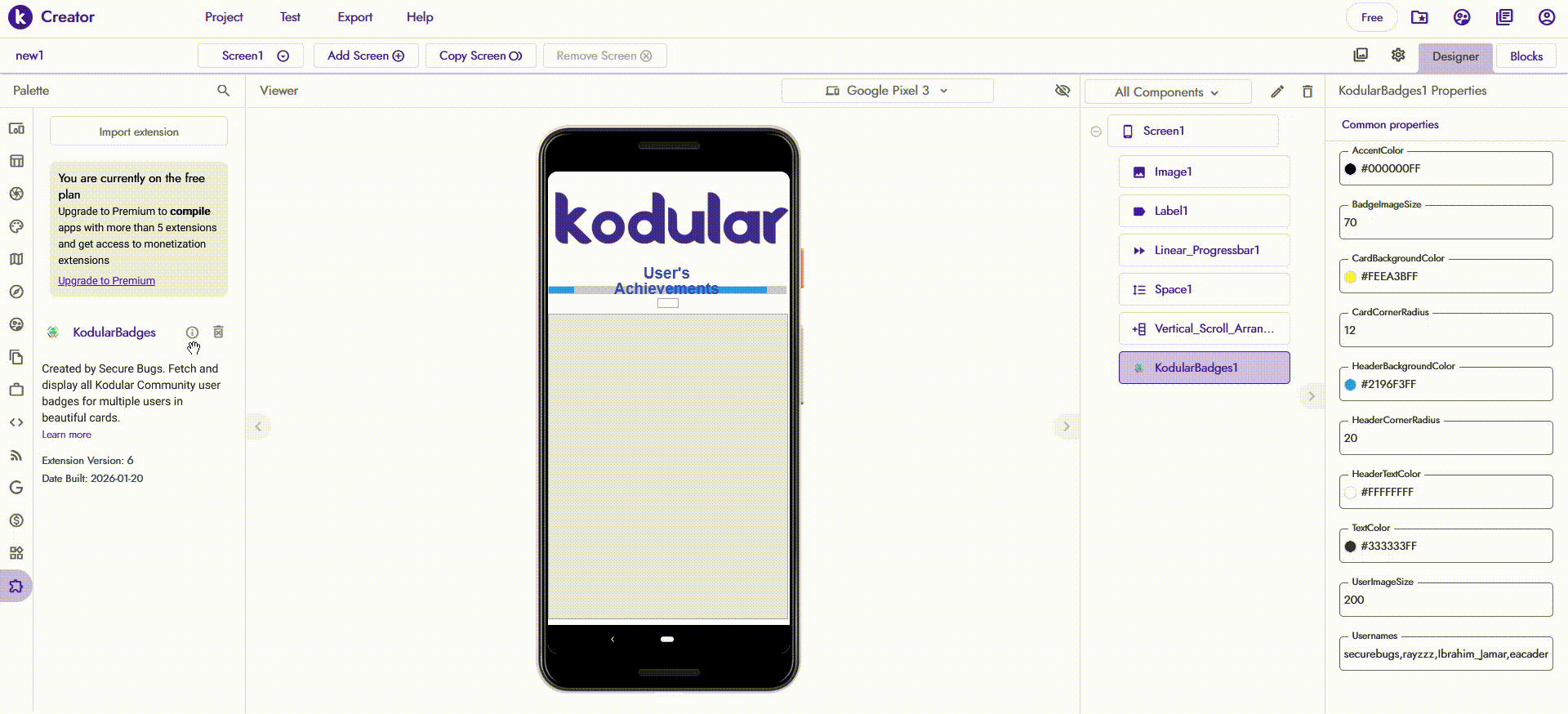Click the Free plan badge button
The height and width of the screenshot is (714, 1568).
[1372, 17]
